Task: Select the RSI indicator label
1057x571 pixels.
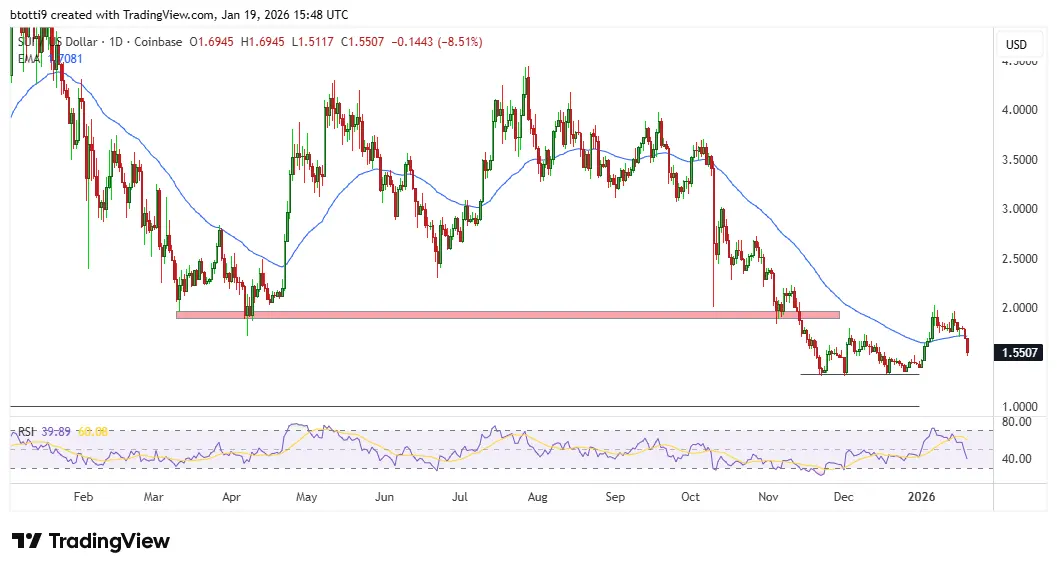Action: pyautogui.click(x=26, y=432)
